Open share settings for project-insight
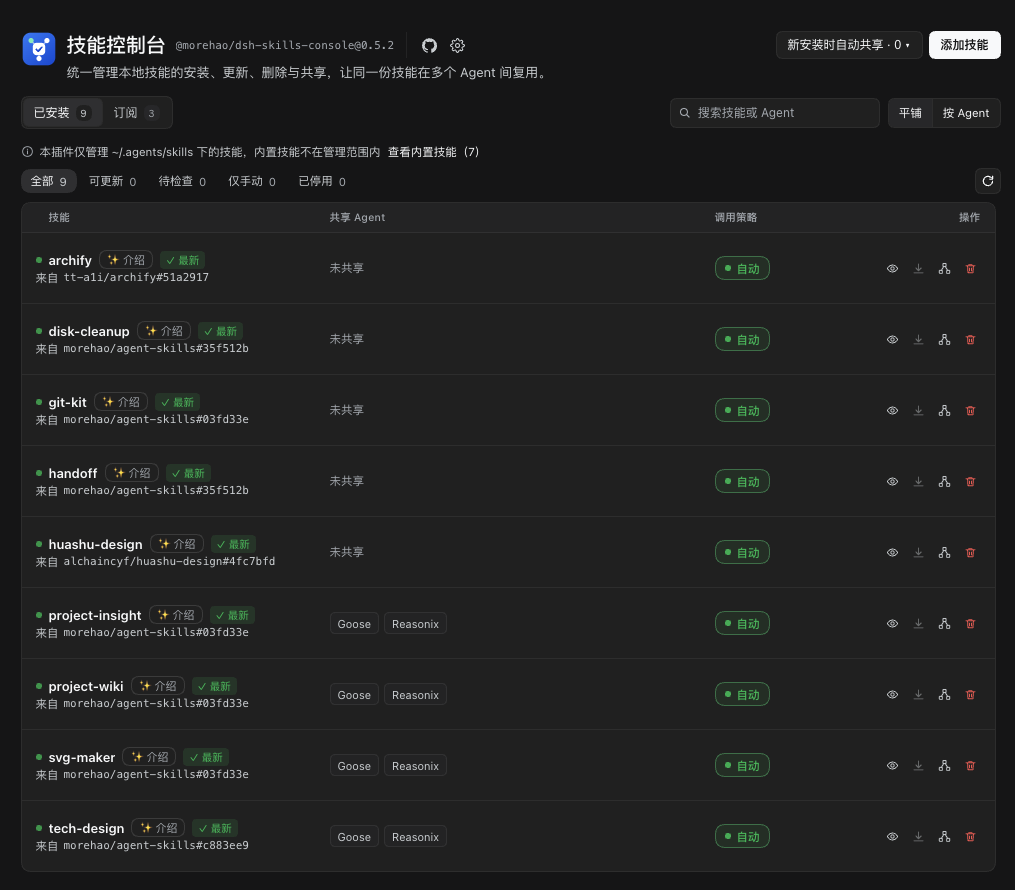The width and height of the screenshot is (1015, 890). [944, 623]
